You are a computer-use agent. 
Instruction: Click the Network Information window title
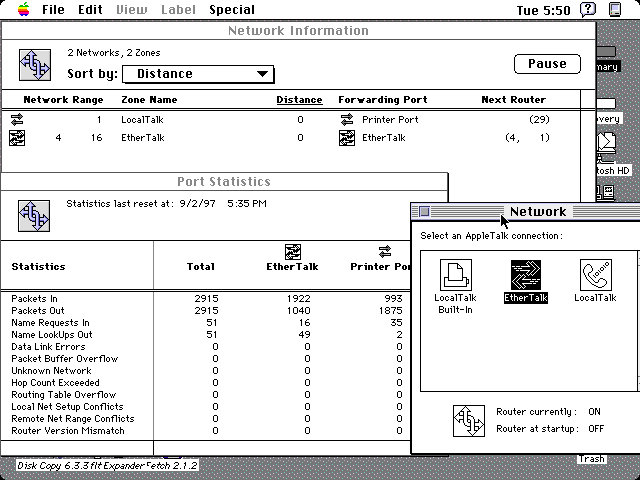[298, 31]
